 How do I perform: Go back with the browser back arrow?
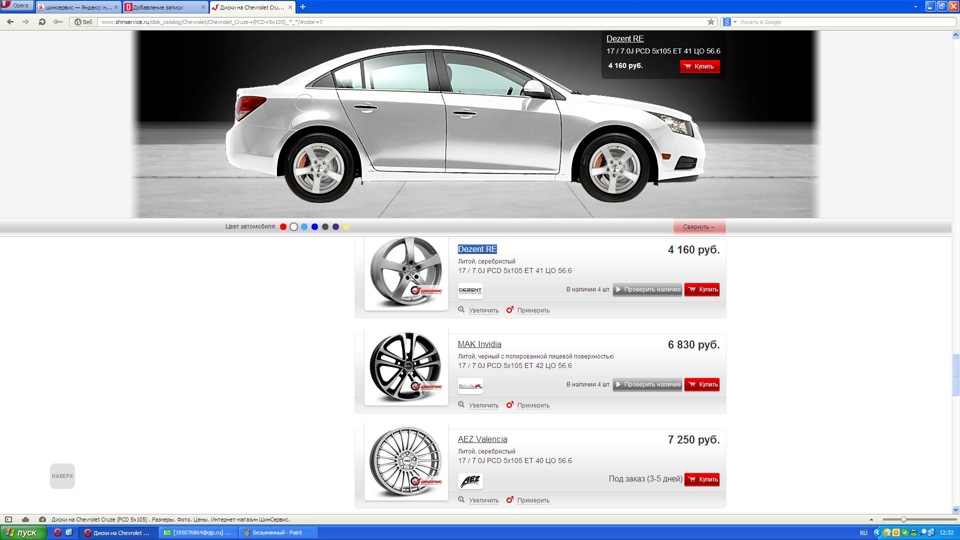click(10, 21)
